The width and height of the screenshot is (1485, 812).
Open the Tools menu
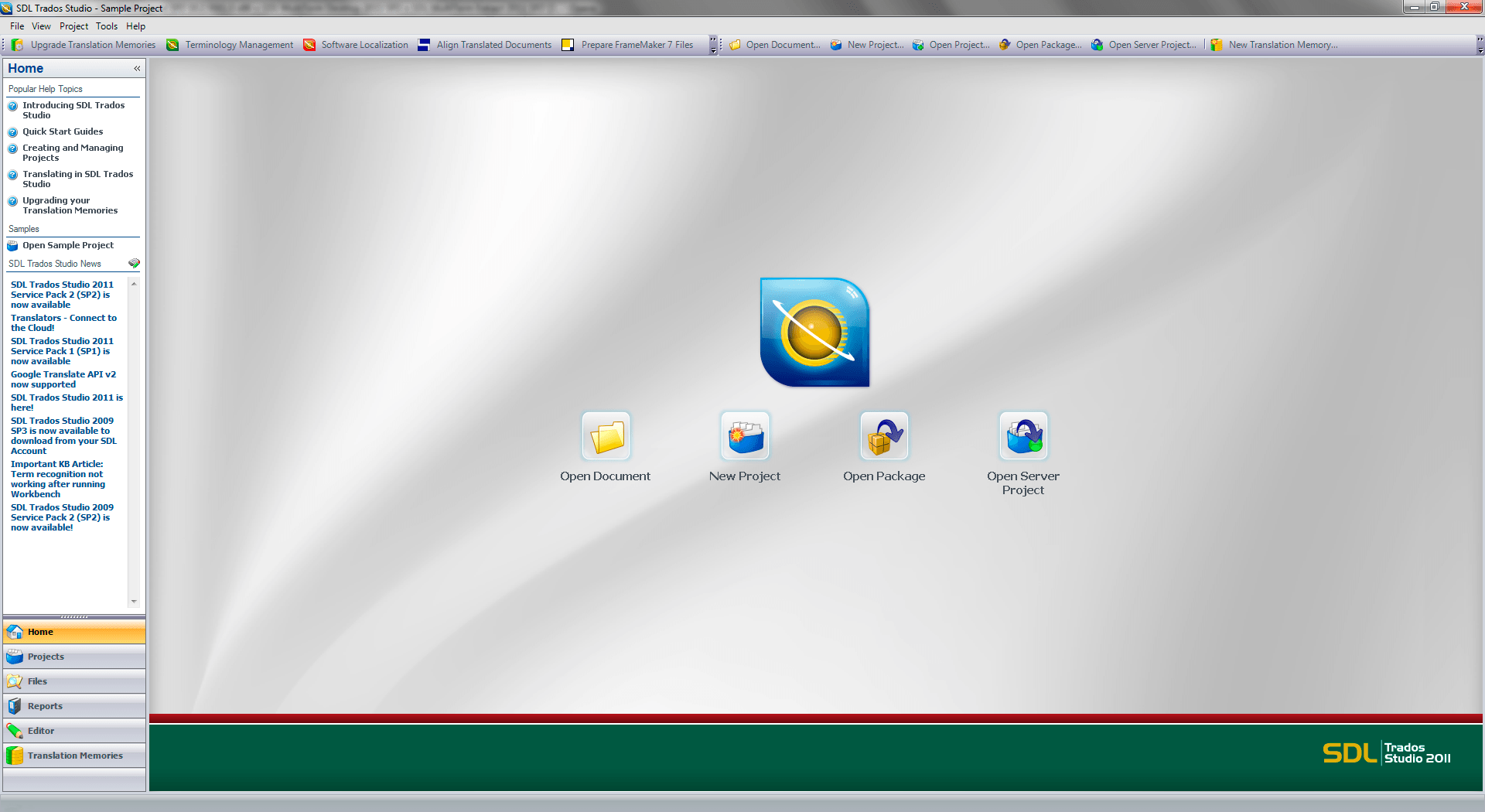(x=107, y=26)
